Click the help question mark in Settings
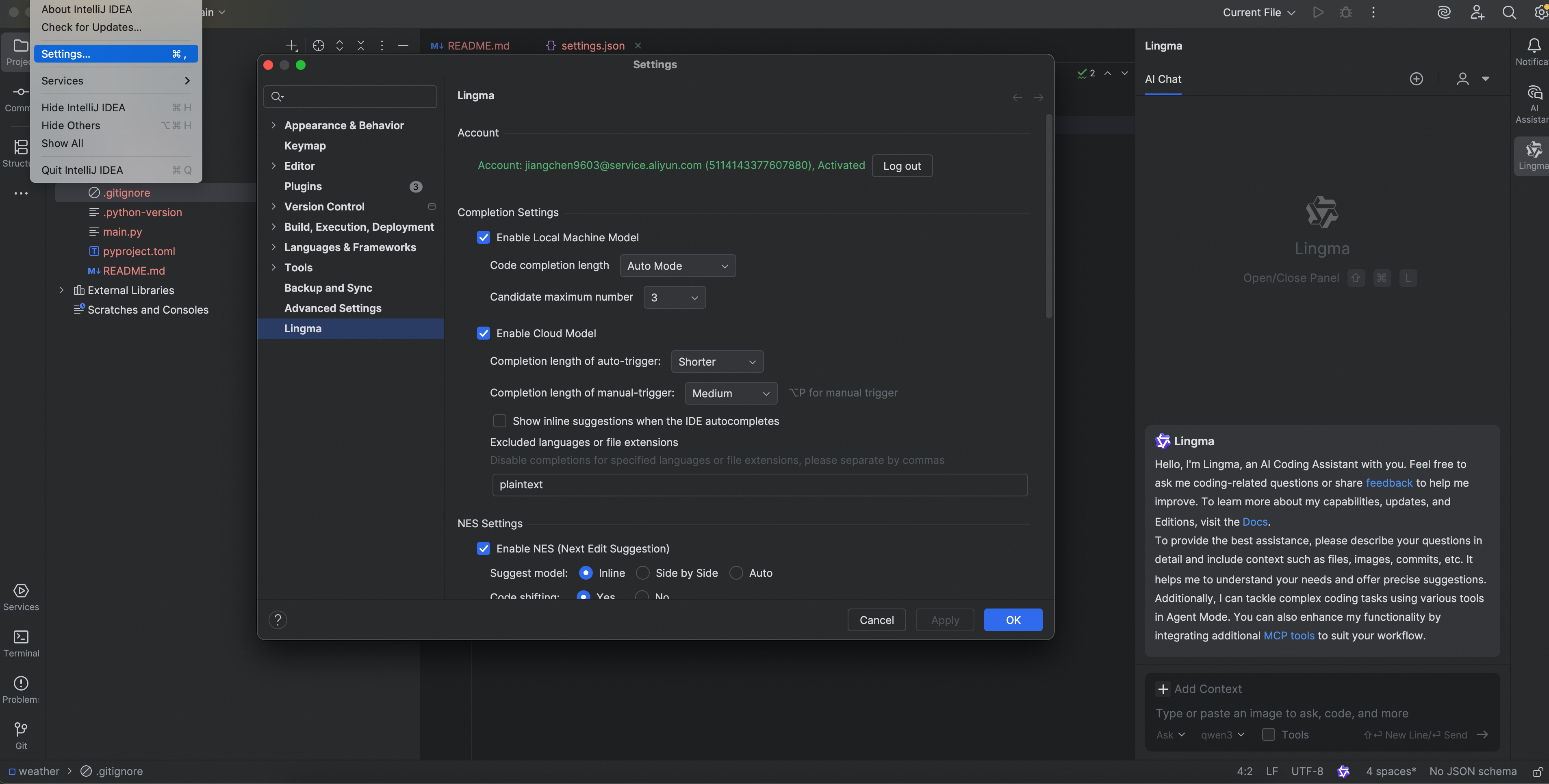This screenshot has height=784, width=1549. click(277, 620)
